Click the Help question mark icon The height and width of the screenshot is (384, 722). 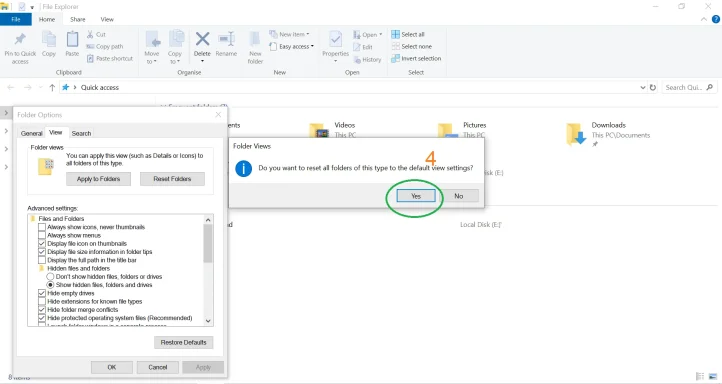tap(716, 19)
